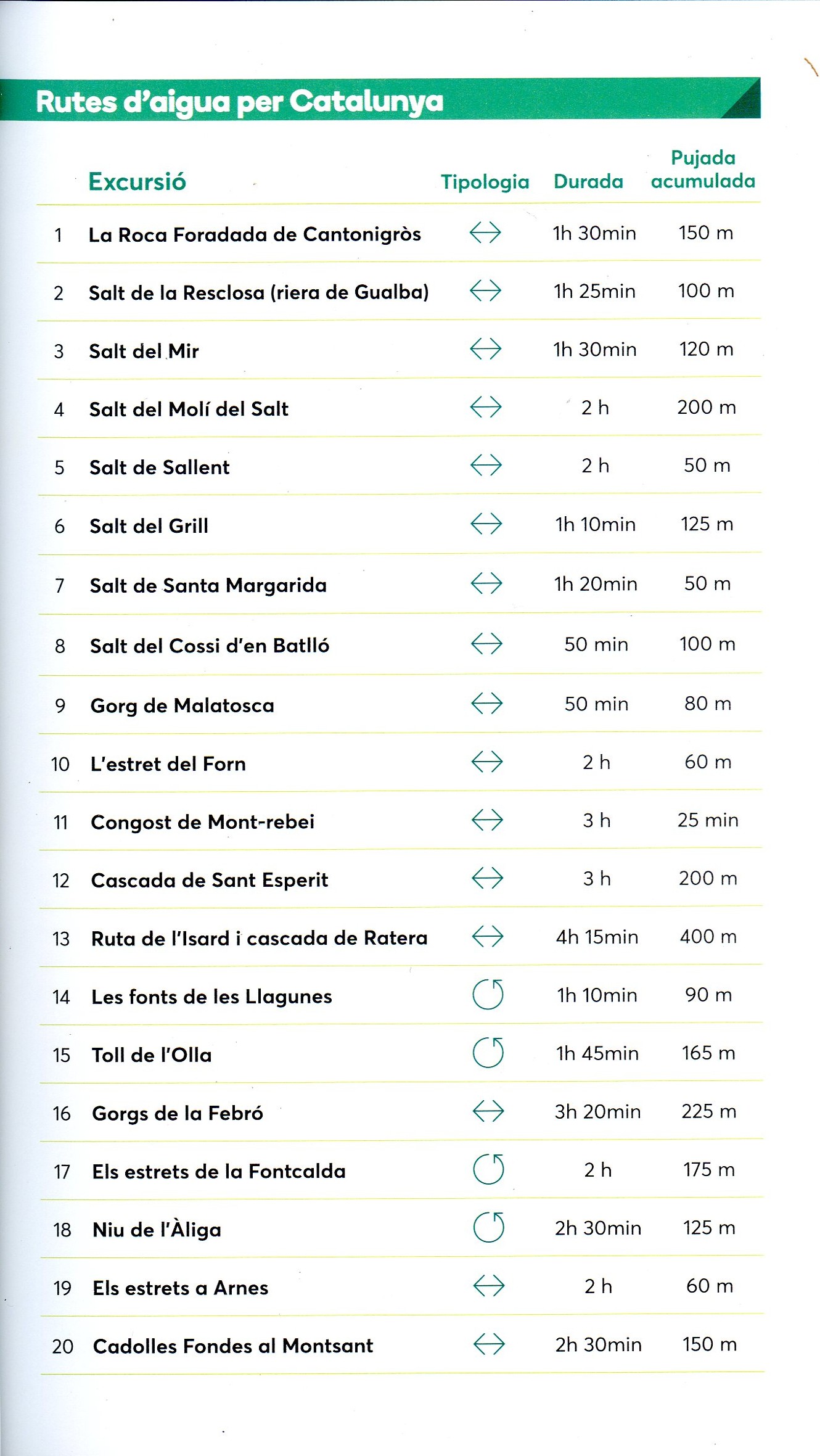Click the two-way arrow icon for Gorg de Malatosca
Image resolution: width=820 pixels, height=1456 pixels.
[x=487, y=704]
